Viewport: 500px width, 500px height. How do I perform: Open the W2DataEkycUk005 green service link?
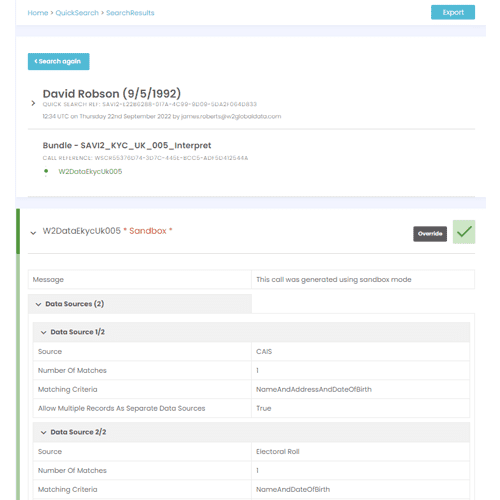point(90,171)
